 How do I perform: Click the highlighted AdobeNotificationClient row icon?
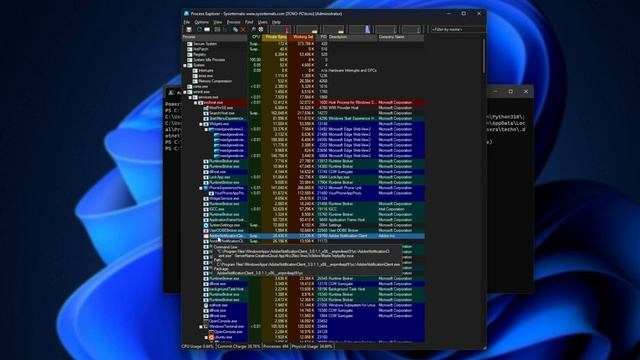click(x=206, y=236)
